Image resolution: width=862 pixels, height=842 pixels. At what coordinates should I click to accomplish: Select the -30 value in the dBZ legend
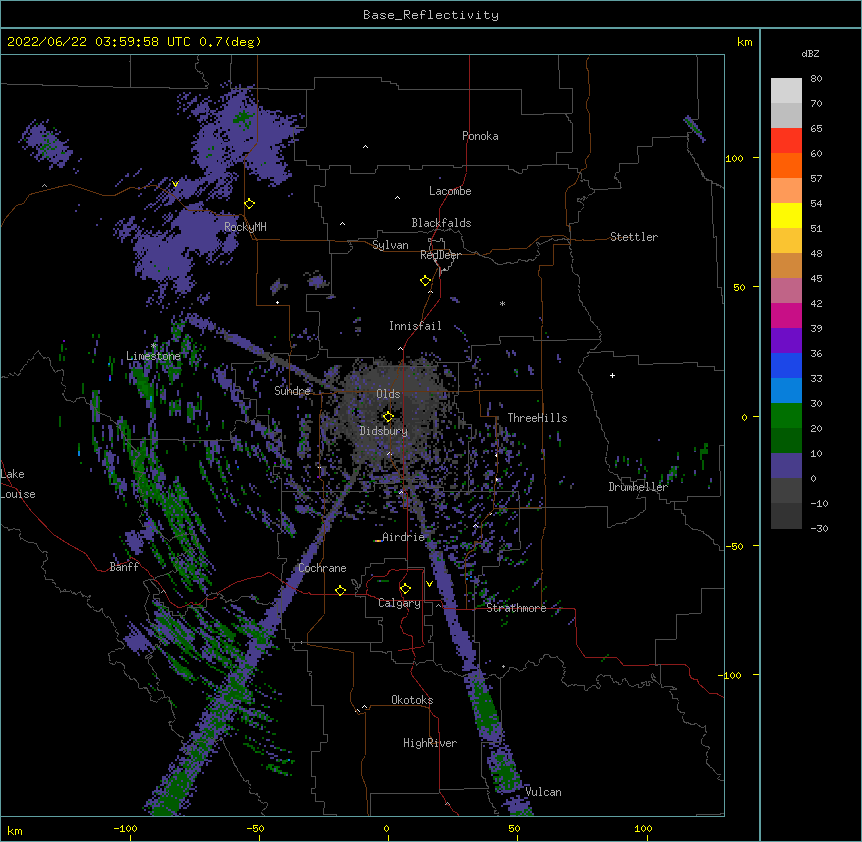819,528
